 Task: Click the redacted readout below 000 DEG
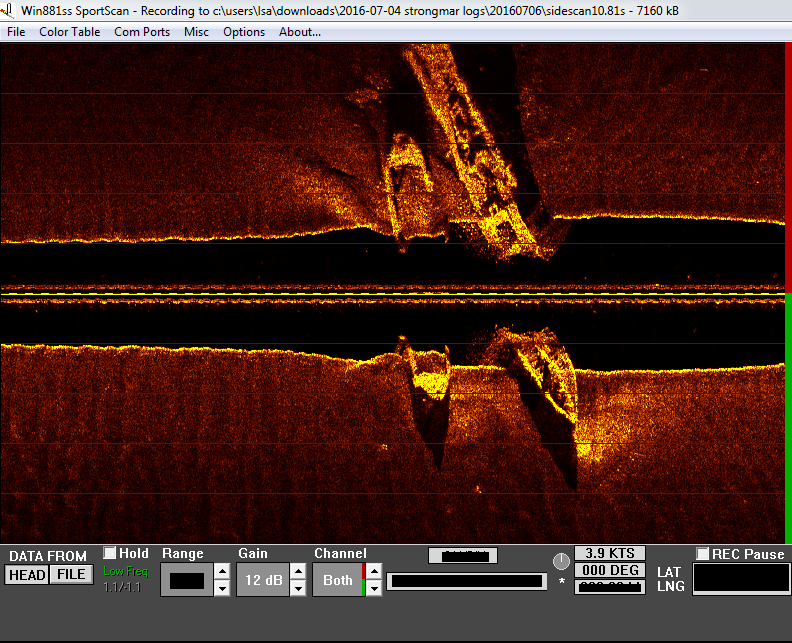click(610, 587)
